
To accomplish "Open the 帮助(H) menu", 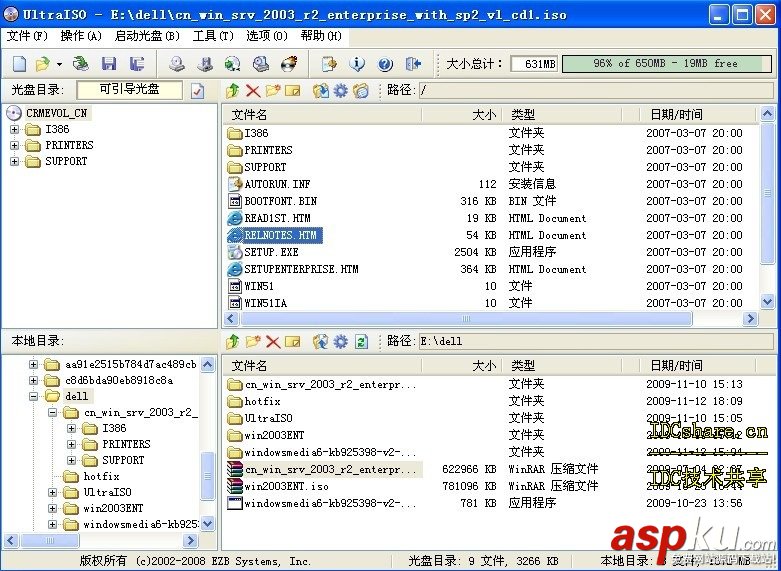I will click(321, 36).
